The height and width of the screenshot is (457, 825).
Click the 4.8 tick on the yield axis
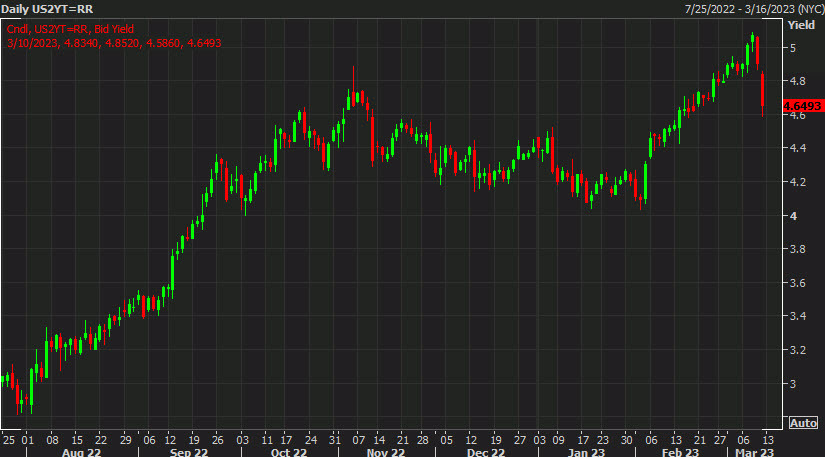coord(798,81)
